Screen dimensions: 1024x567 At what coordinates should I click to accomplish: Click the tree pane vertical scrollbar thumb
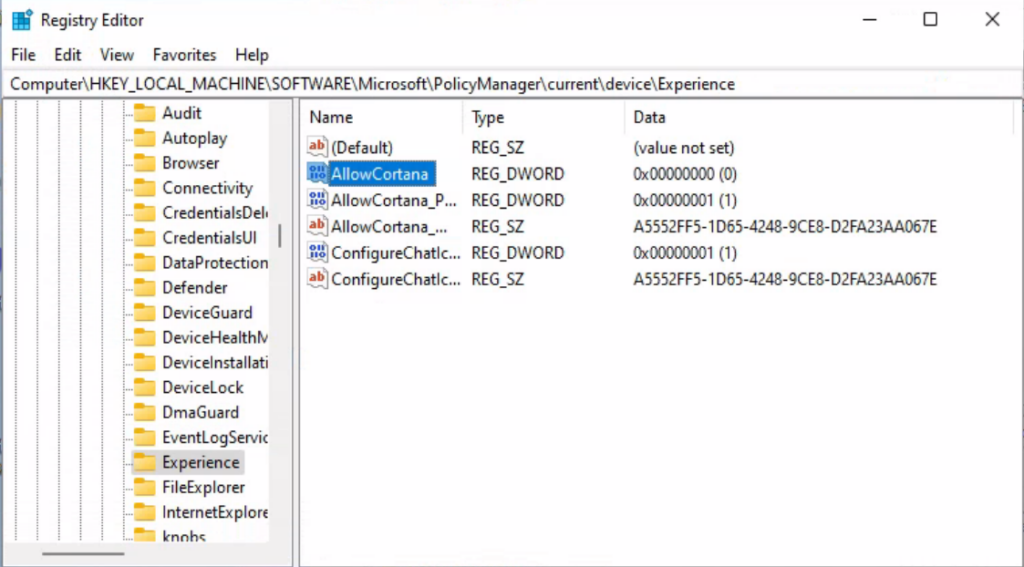(x=280, y=236)
